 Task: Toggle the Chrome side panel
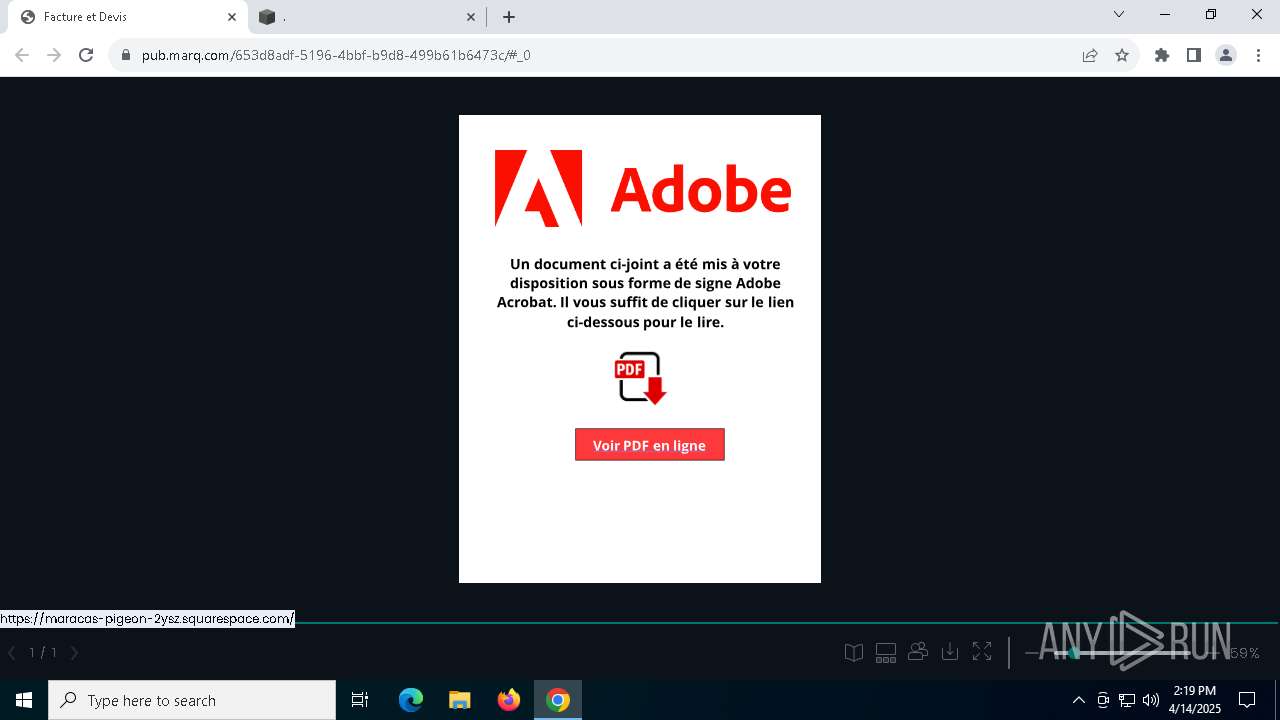(x=1194, y=55)
